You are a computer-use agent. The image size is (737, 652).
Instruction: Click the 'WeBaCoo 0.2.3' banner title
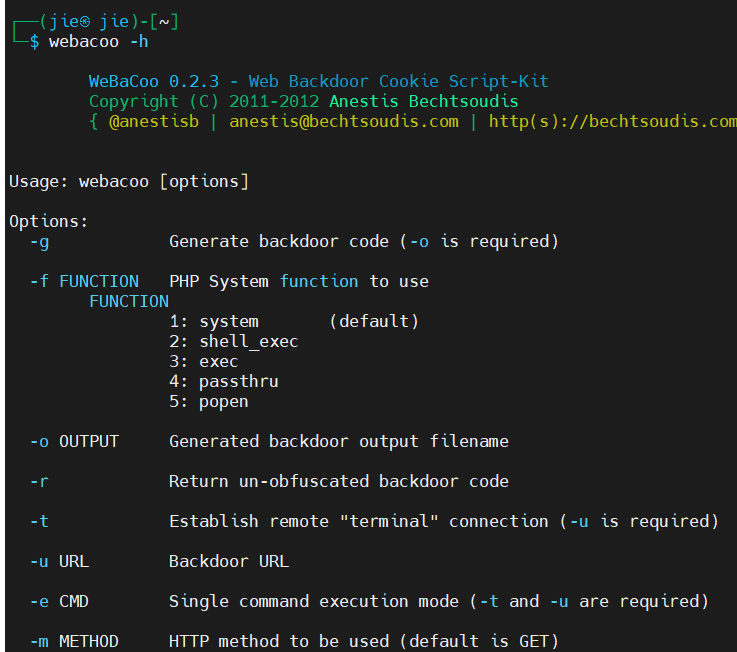pyautogui.click(x=154, y=81)
